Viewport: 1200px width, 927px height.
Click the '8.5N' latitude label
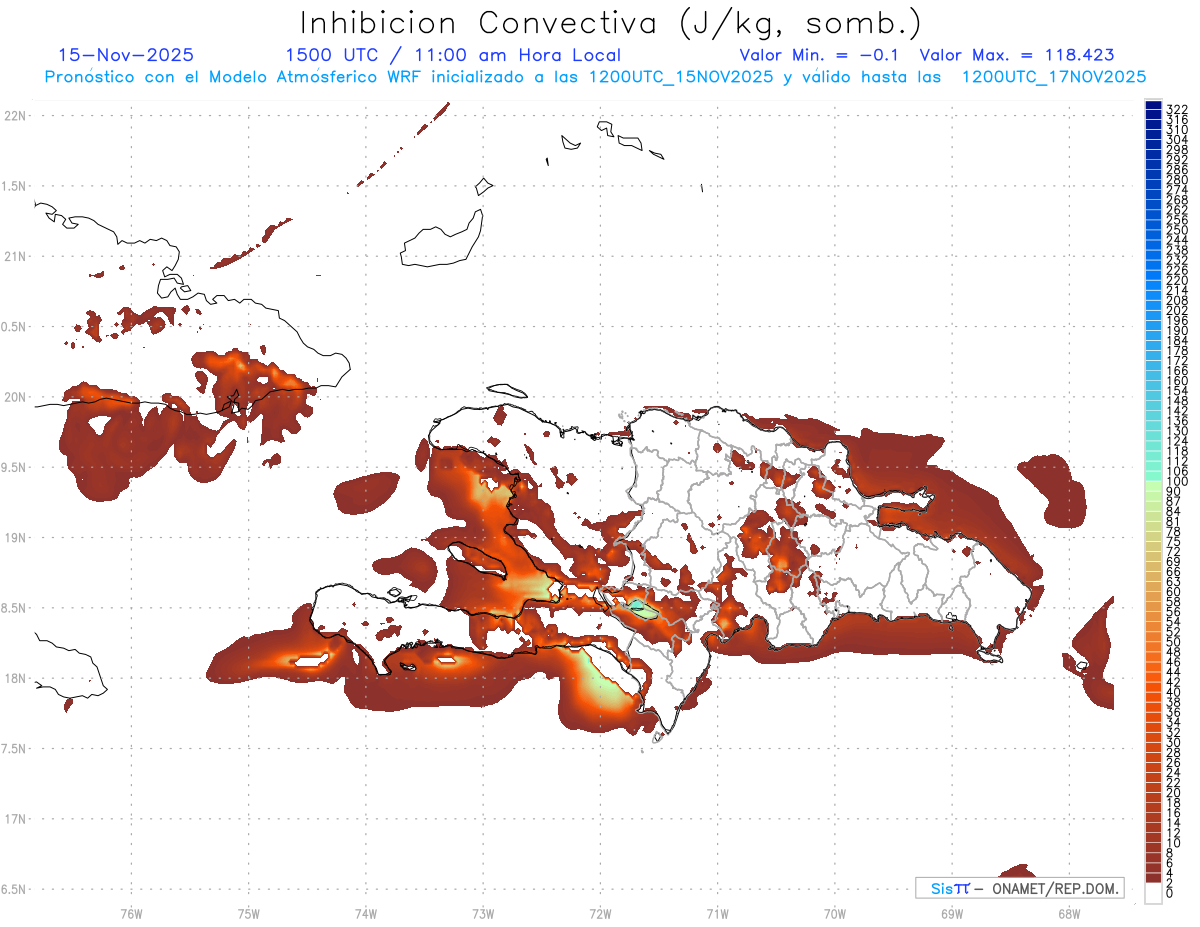pyautogui.click(x=14, y=608)
